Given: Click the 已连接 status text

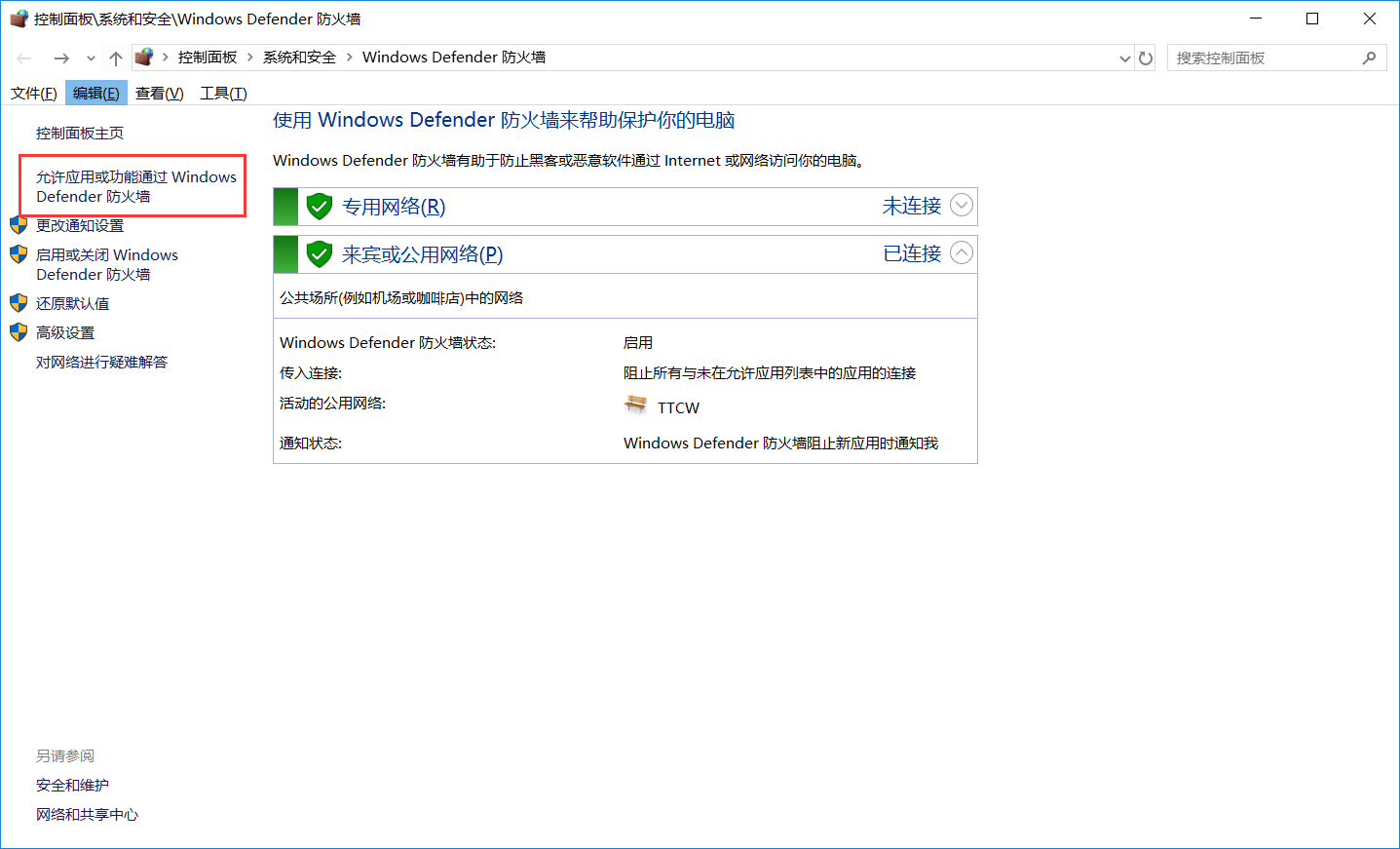Looking at the screenshot, I should click(912, 253).
